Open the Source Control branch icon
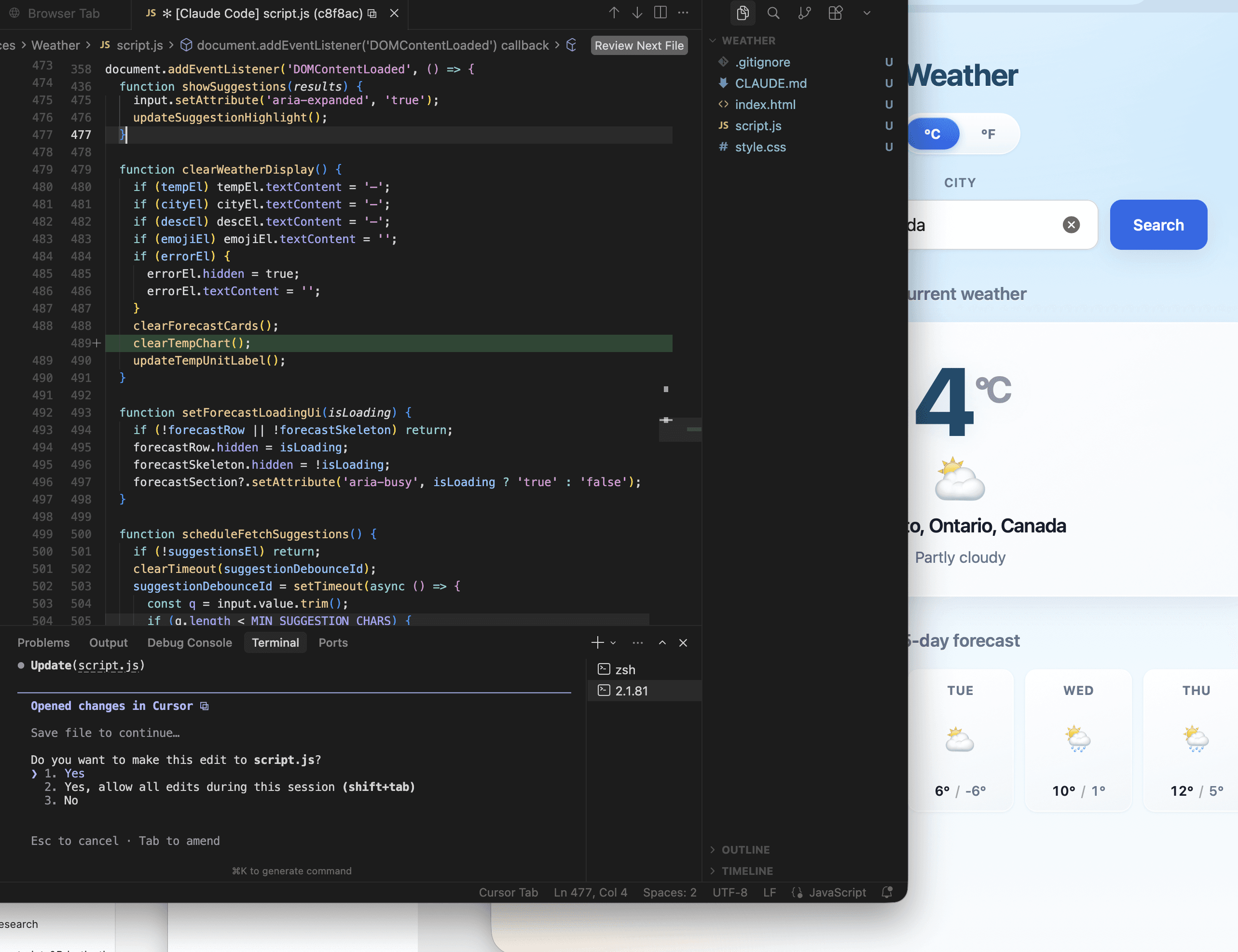This screenshot has width=1238, height=952. point(804,13)
